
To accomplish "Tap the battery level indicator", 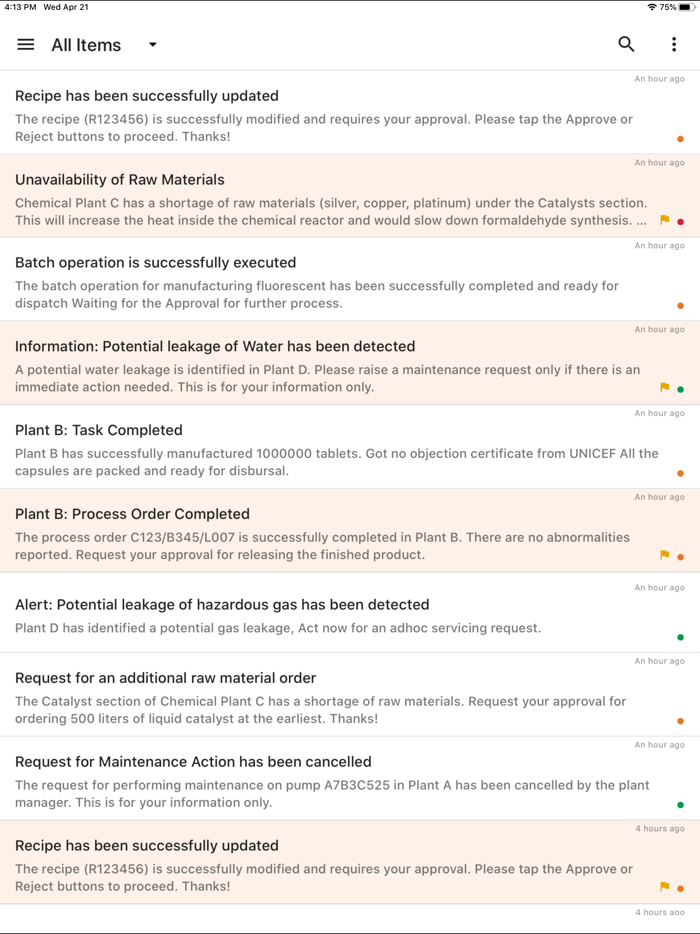I will tap(686, 6).
